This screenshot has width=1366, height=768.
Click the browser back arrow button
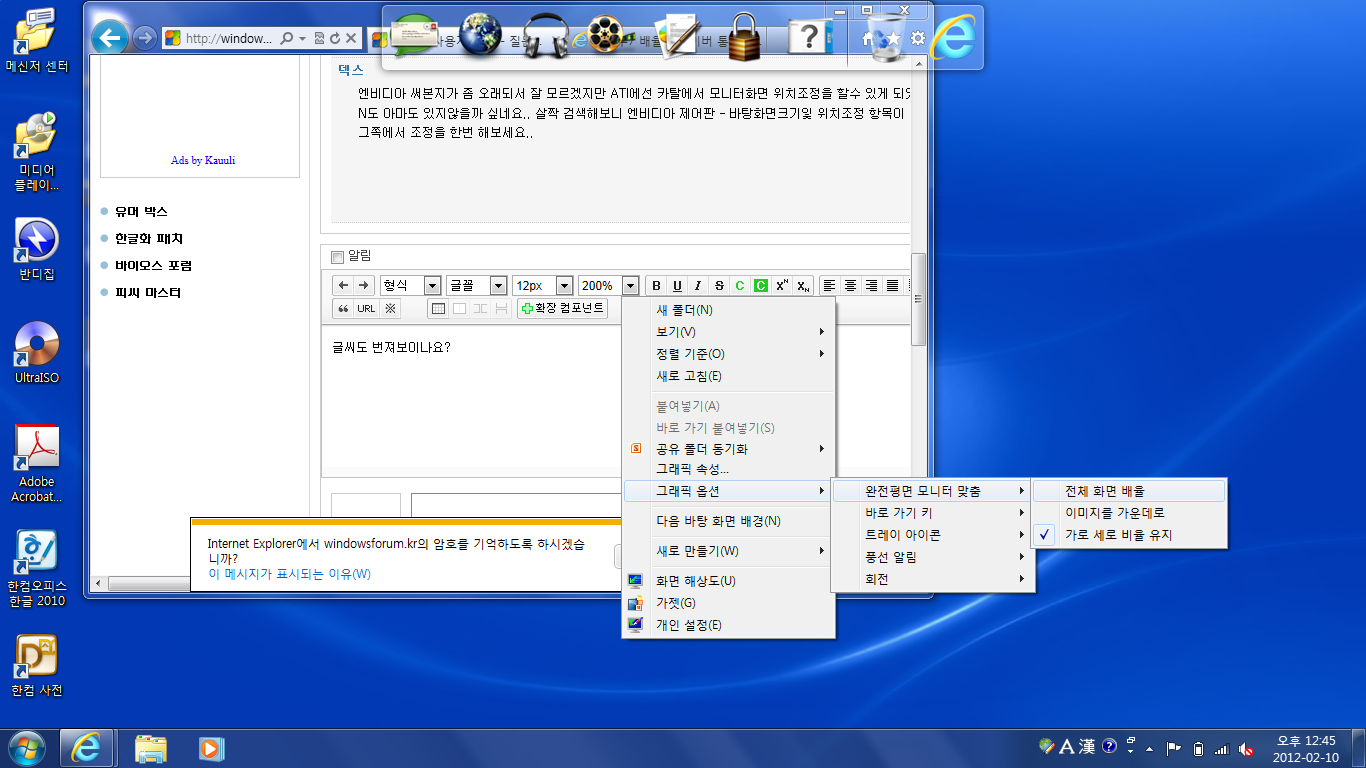110,38
